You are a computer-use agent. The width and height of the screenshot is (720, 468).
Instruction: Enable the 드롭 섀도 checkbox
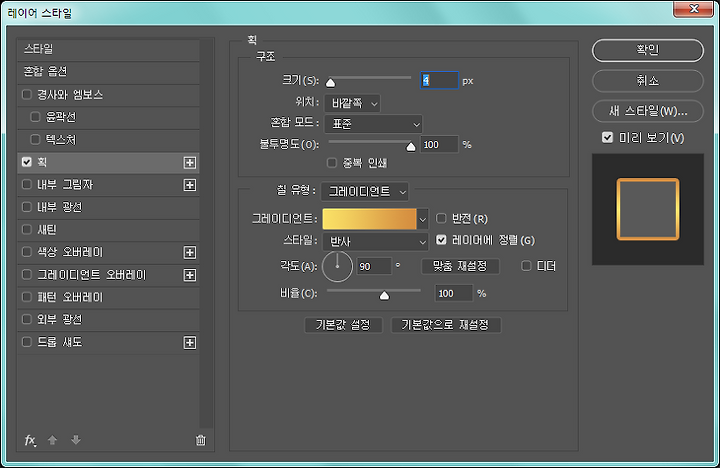click(27, 342)
